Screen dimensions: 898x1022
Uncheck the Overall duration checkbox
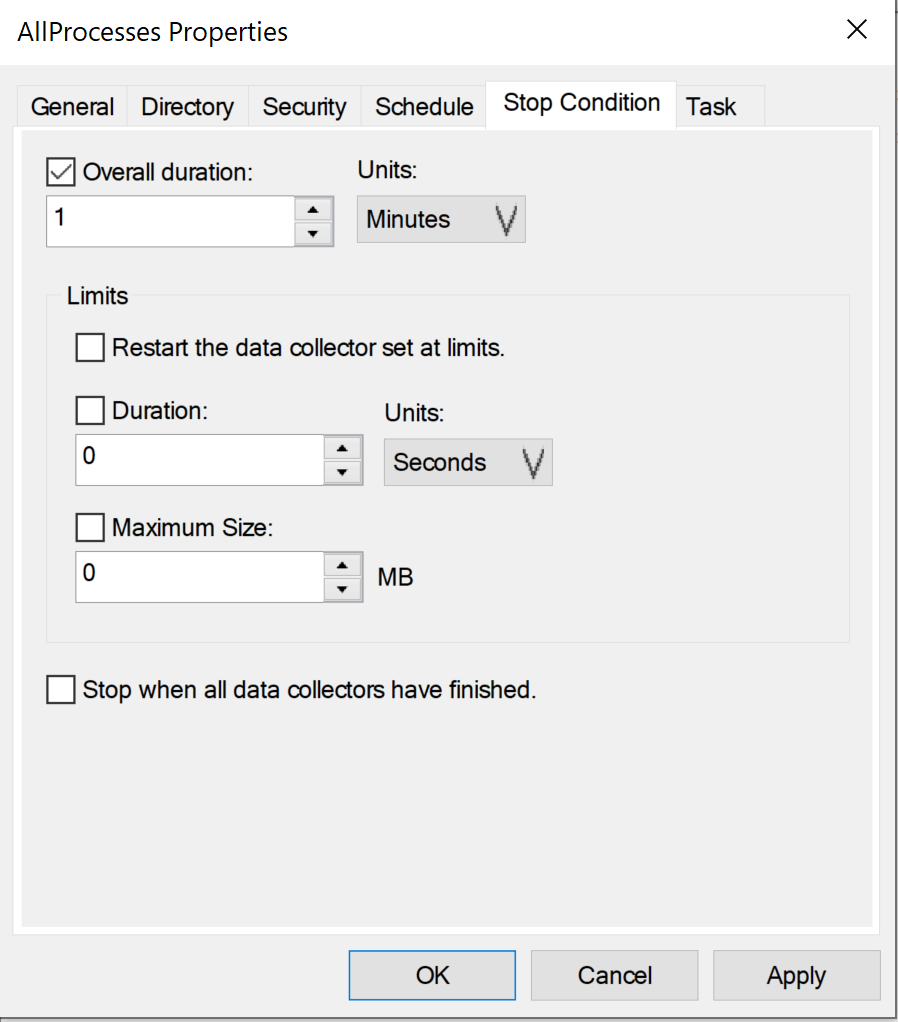coord(61,172)
